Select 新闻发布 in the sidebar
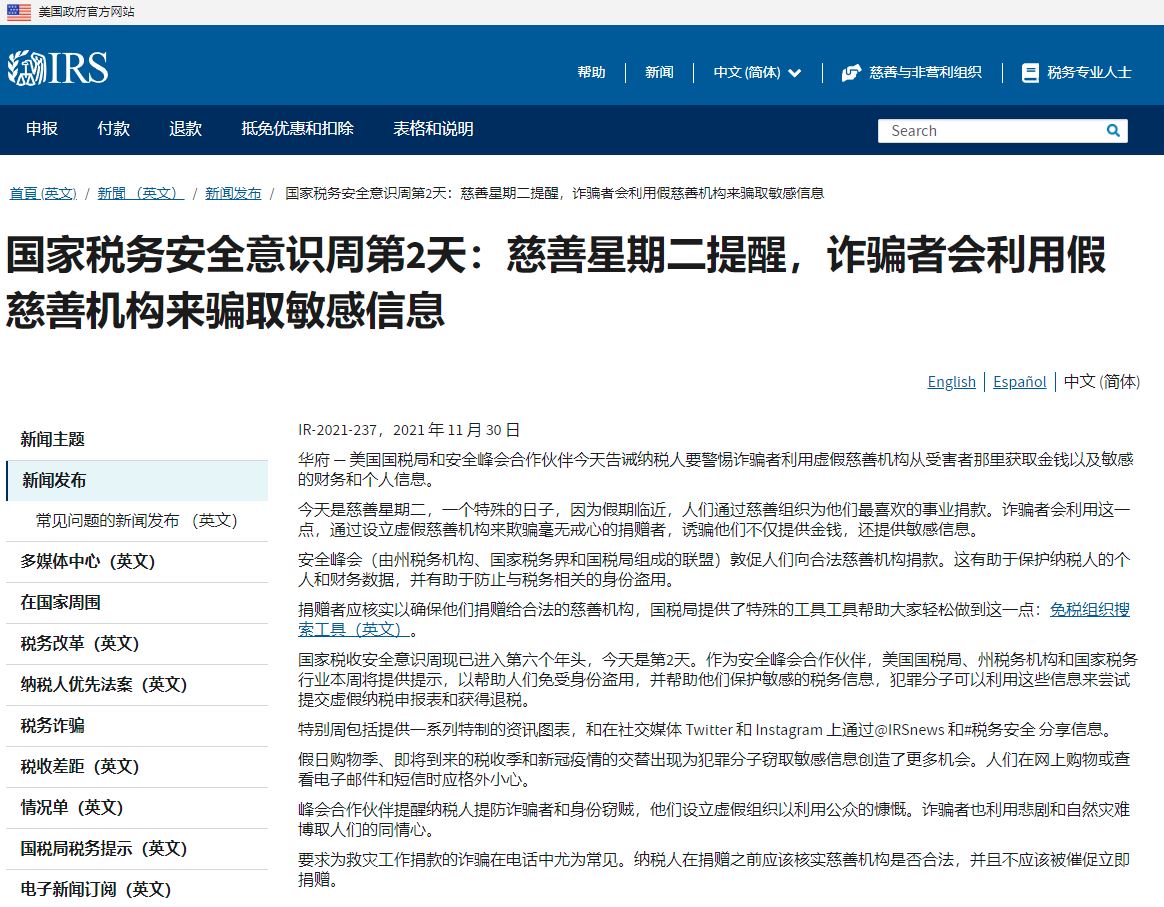This screenshot has width=1164, height=907. (54, 481)
